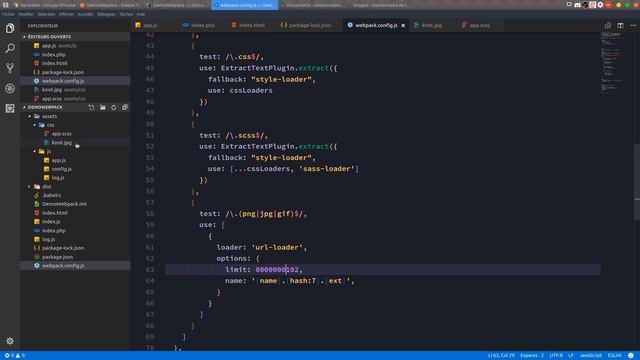
Task: Open the Manage gear at bottom left
Action: [x=10, y=340]
